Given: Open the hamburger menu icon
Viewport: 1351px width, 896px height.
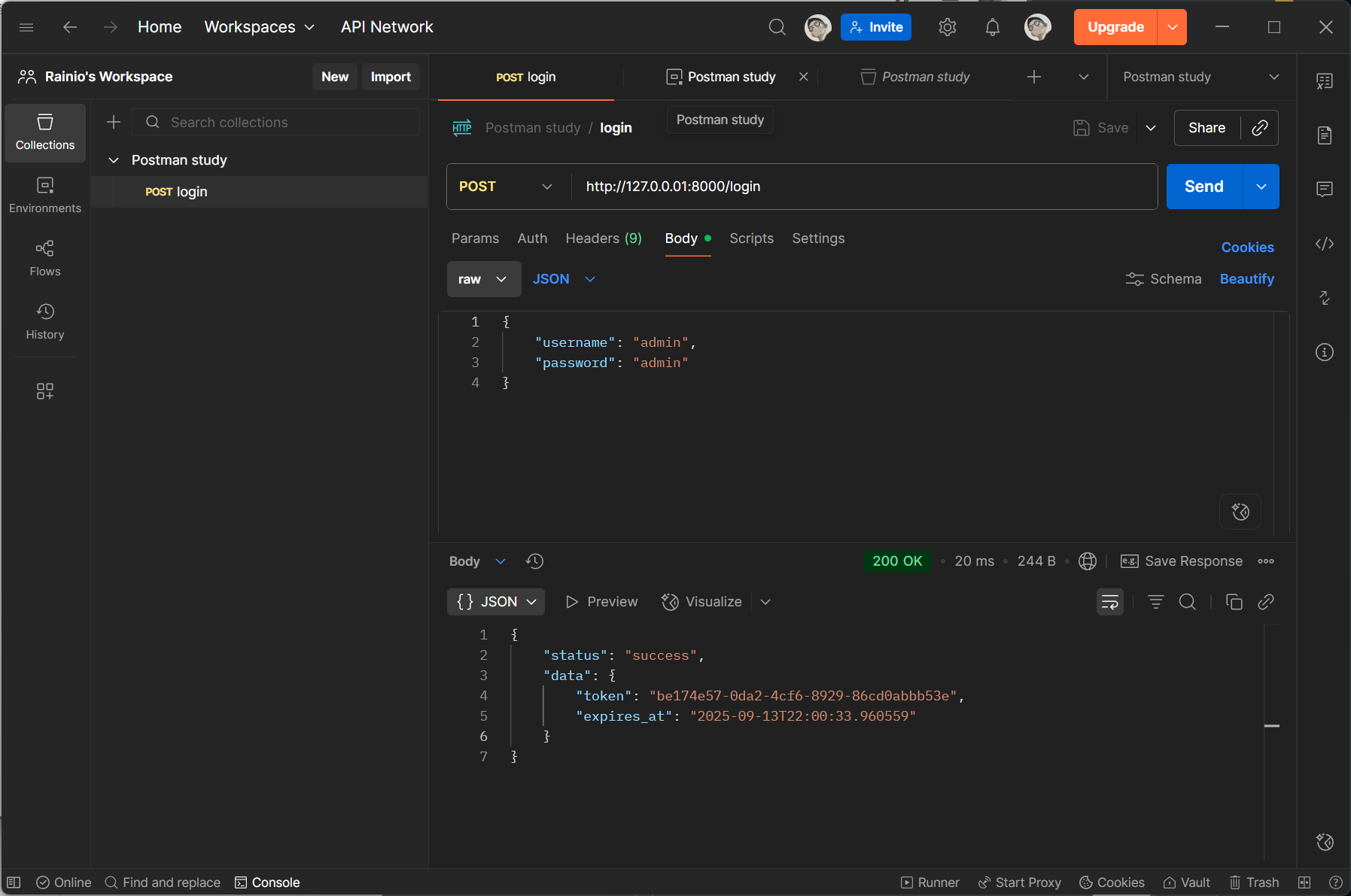Looking at the screenshot, I should (26, 27).
